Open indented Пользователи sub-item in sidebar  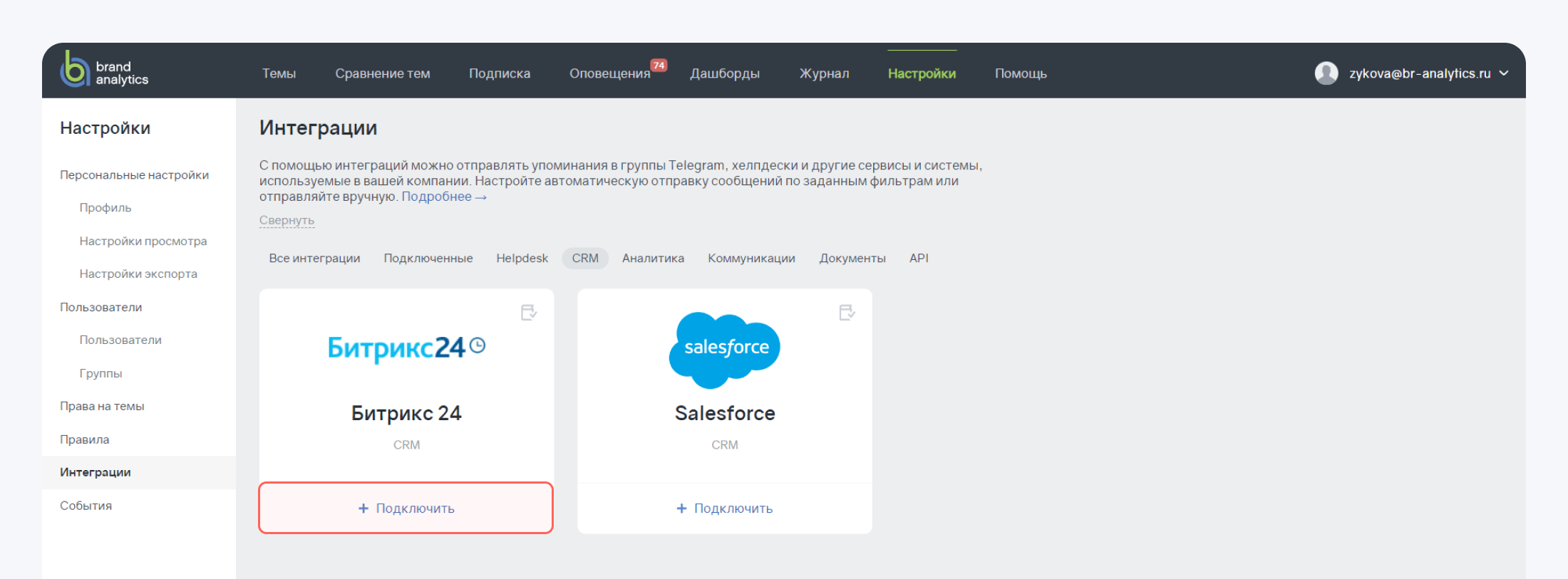[x=120, y=340]
